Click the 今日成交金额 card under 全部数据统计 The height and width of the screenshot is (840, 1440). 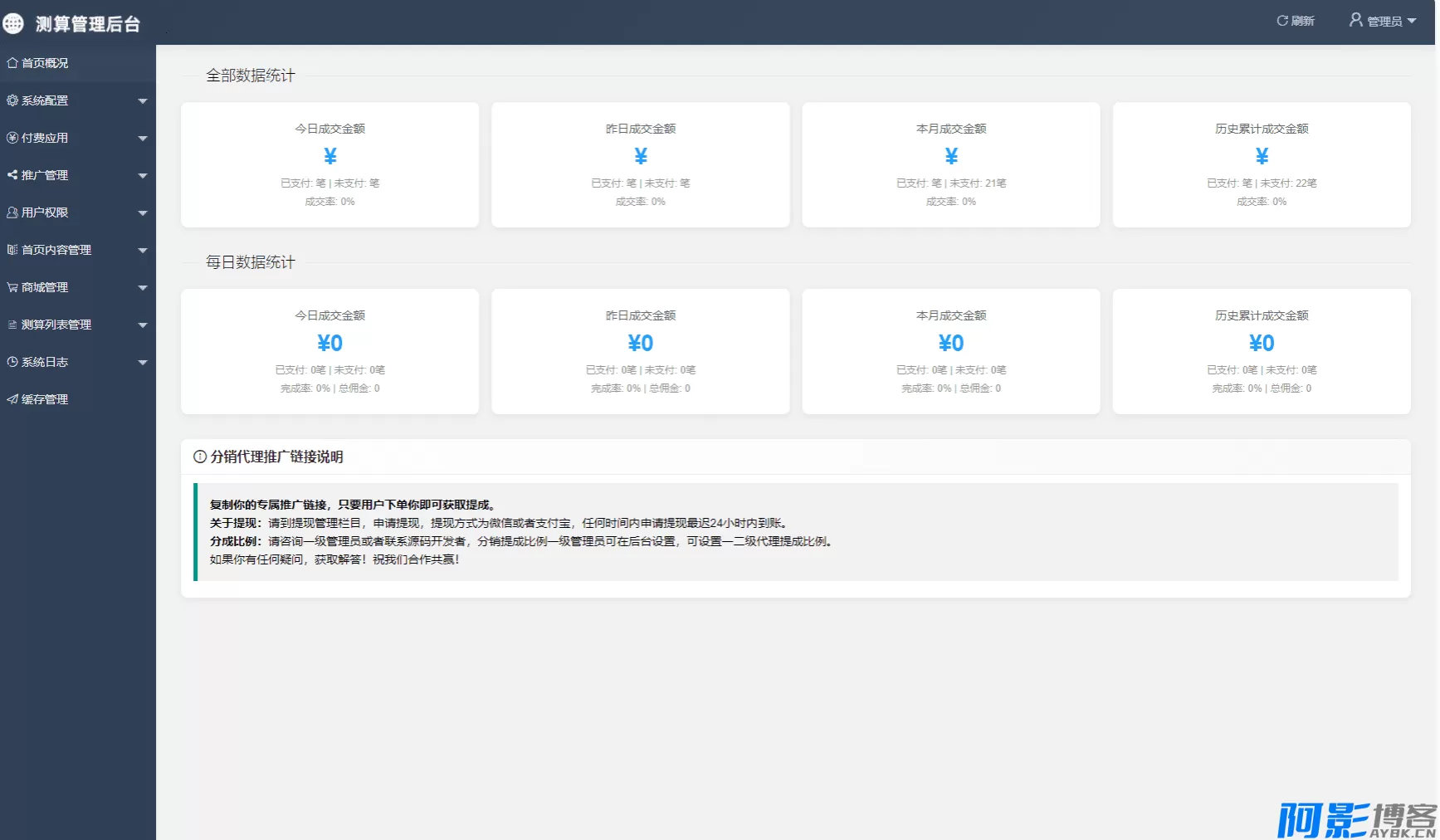pyautogui.click(x=329, y=164)
